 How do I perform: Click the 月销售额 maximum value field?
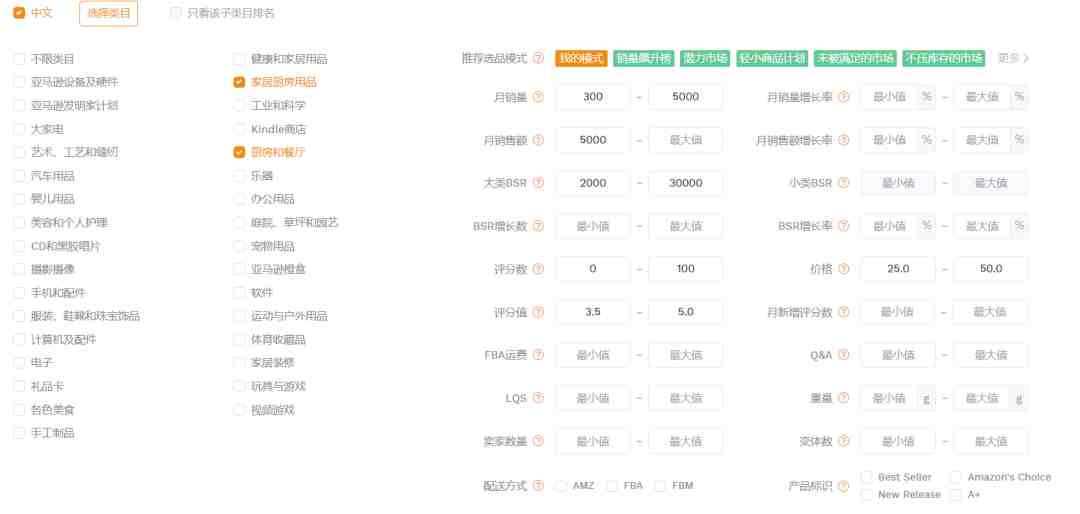(x=685, y=140)
